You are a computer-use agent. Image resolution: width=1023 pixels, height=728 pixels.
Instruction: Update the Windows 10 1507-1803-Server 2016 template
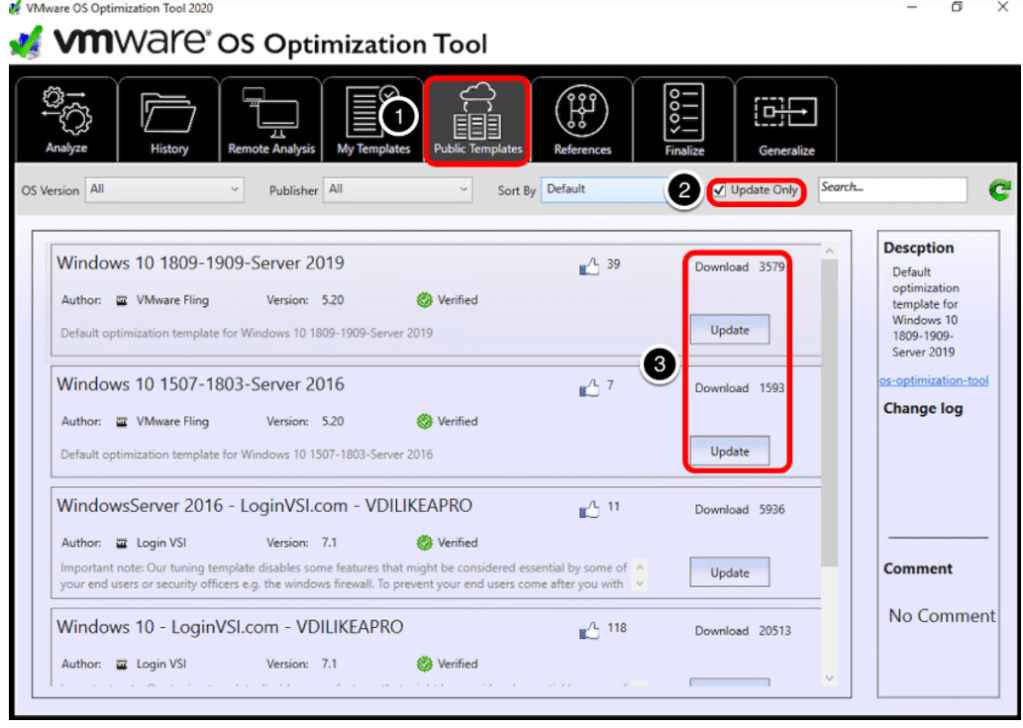pyautogui.click(x=729, y=451)
